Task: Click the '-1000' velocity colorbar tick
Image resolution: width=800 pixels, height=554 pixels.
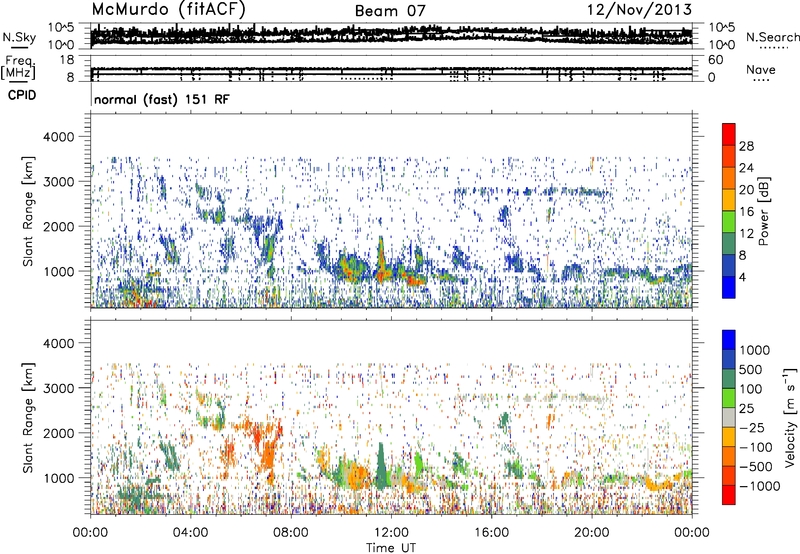Action: tap(760, 486)
